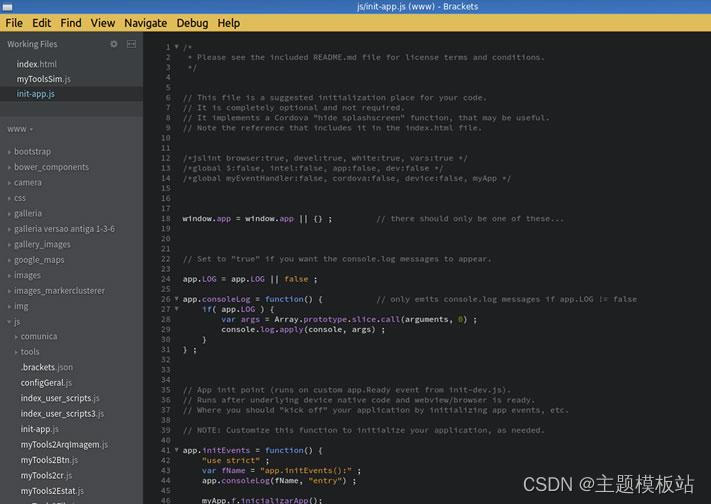Expand the bower_components folder
The width and height of the screenshot is (711, 504).
coord(51,167)
